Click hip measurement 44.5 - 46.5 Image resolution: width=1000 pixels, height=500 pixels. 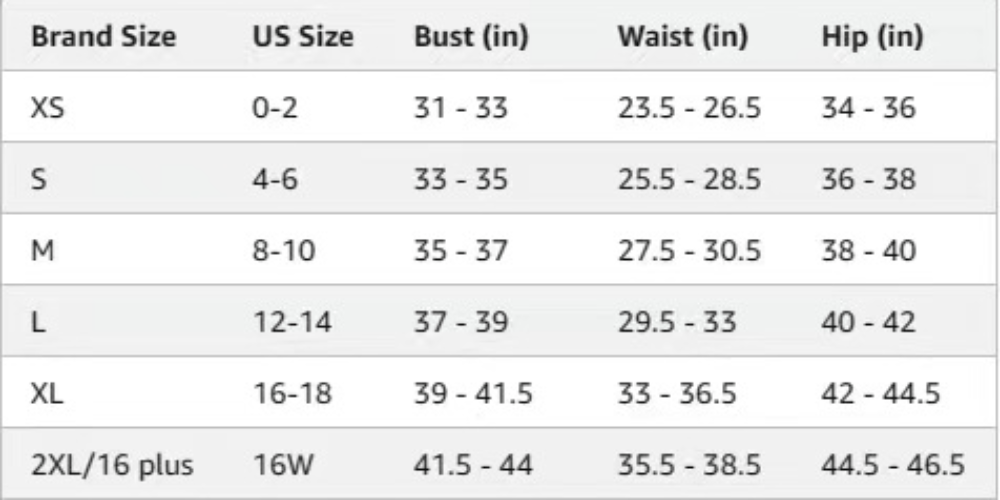click(x=893, y=465)
